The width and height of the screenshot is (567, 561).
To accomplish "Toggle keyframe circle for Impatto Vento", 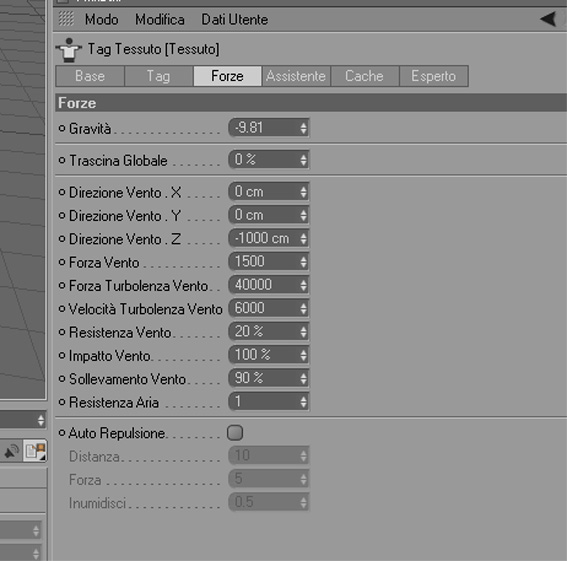I will tap(62, 355).
